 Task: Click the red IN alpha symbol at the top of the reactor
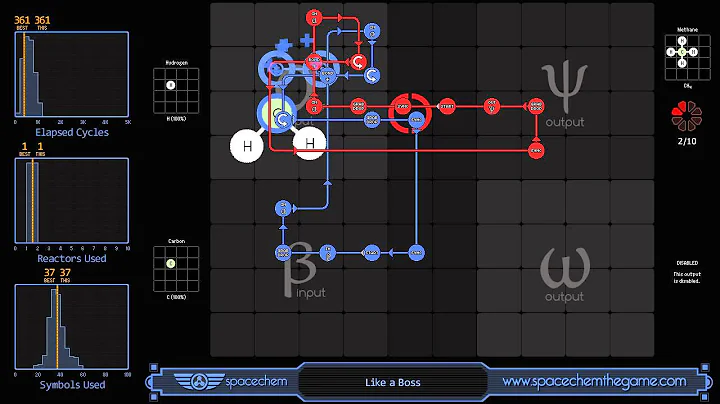pyautogui.click(x=315, y=18)
